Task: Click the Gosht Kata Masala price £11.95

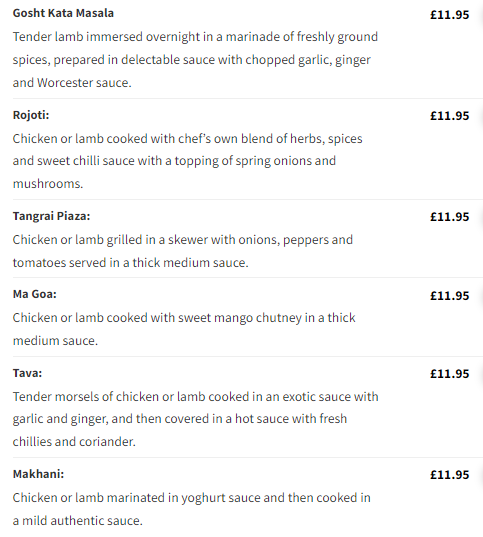Action: pyautogui.click(x=449, y=15)
